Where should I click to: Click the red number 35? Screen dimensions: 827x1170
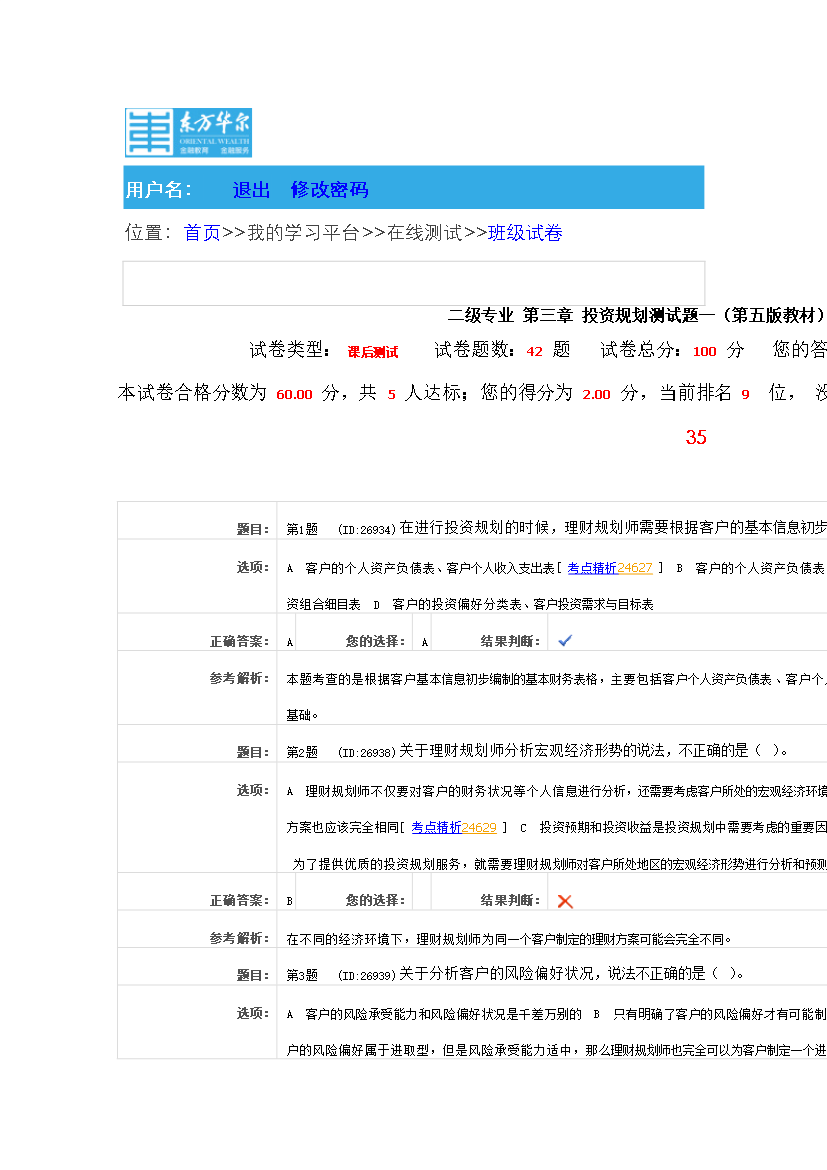click(x=696, y=437)
